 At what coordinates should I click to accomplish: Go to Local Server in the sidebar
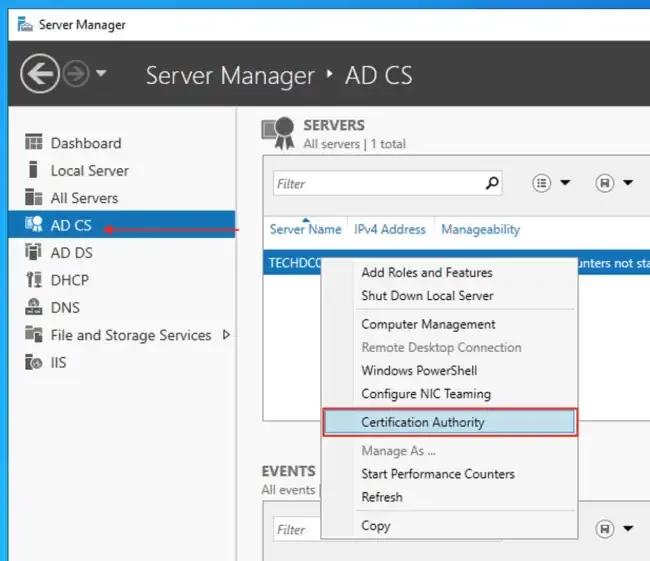click(x=90, y=170)
